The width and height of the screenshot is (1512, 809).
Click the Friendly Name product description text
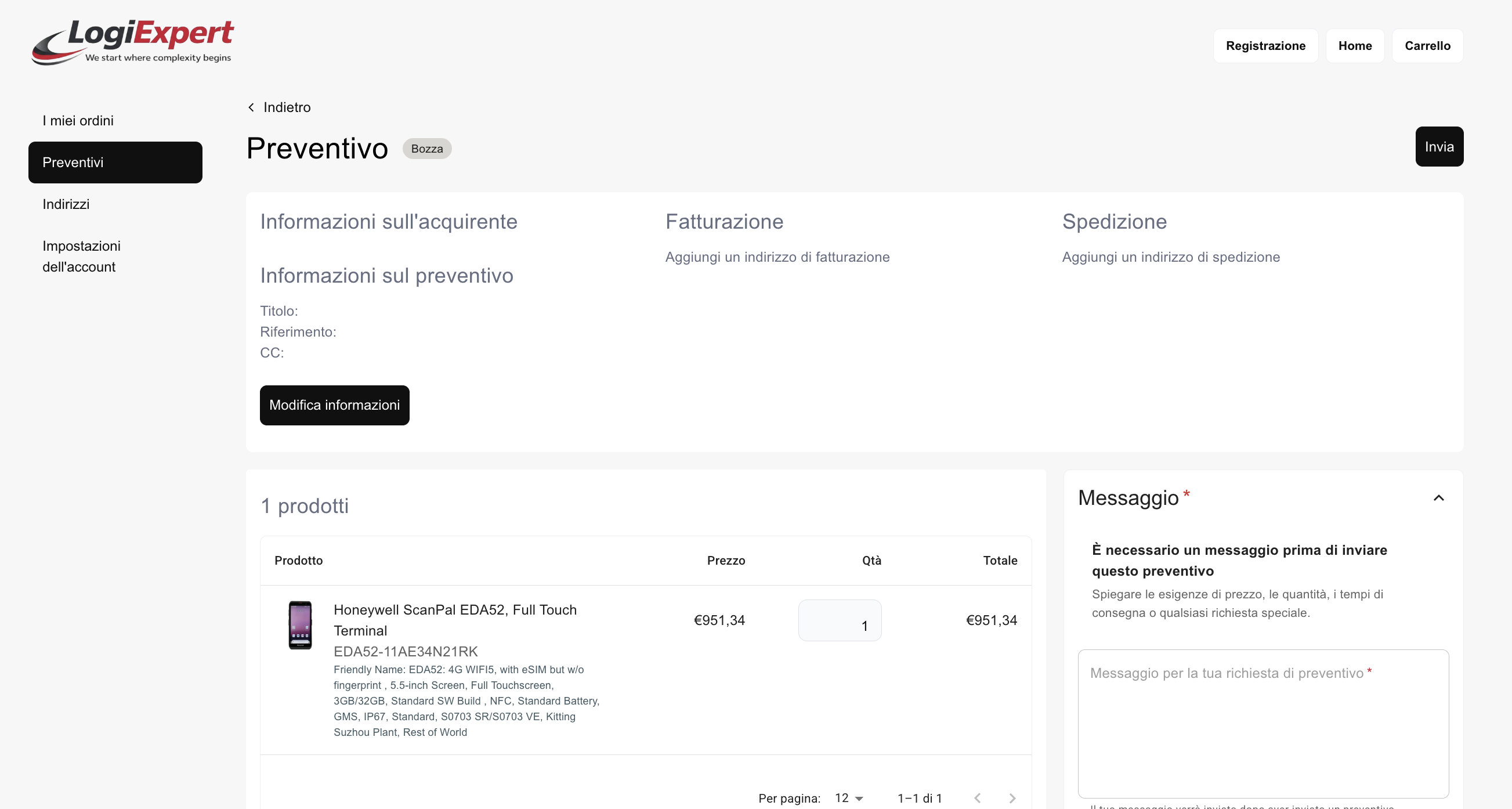[x=466, y=701]
